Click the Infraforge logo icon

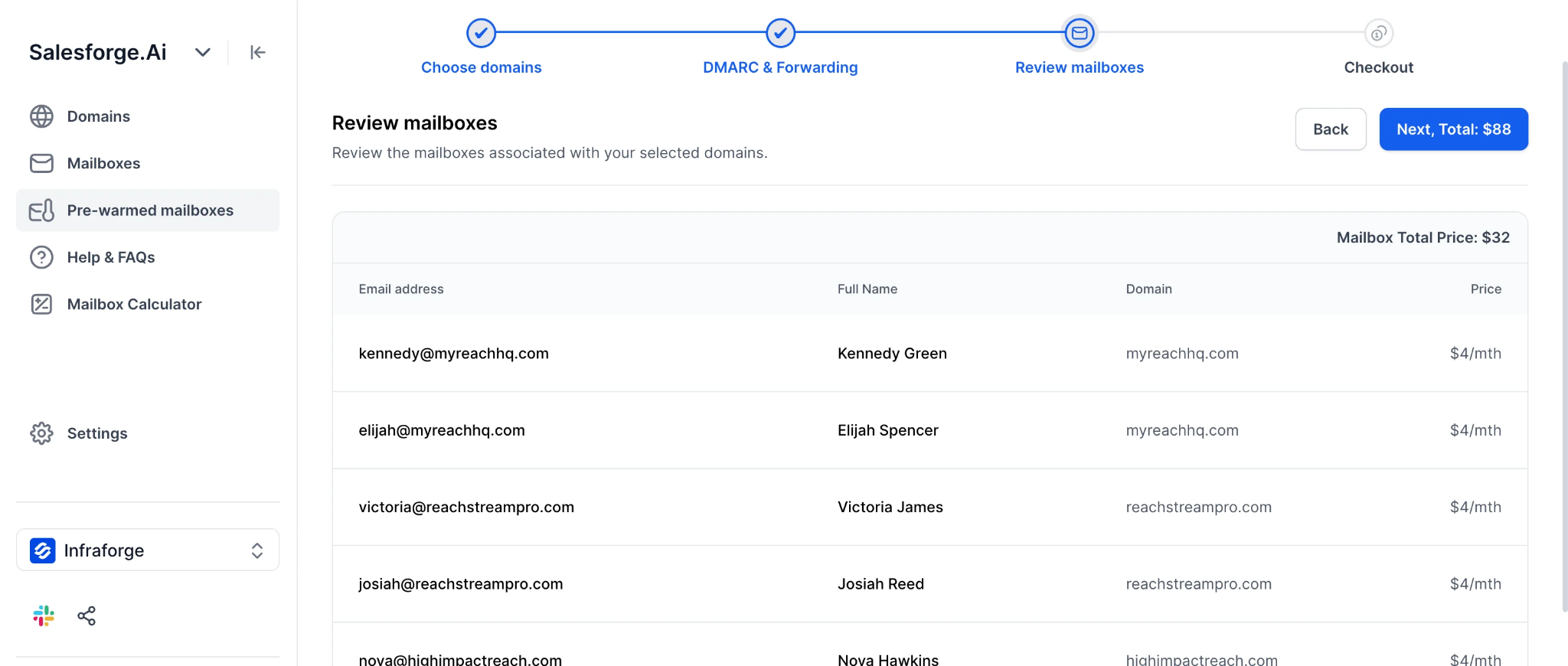(43, 550)
